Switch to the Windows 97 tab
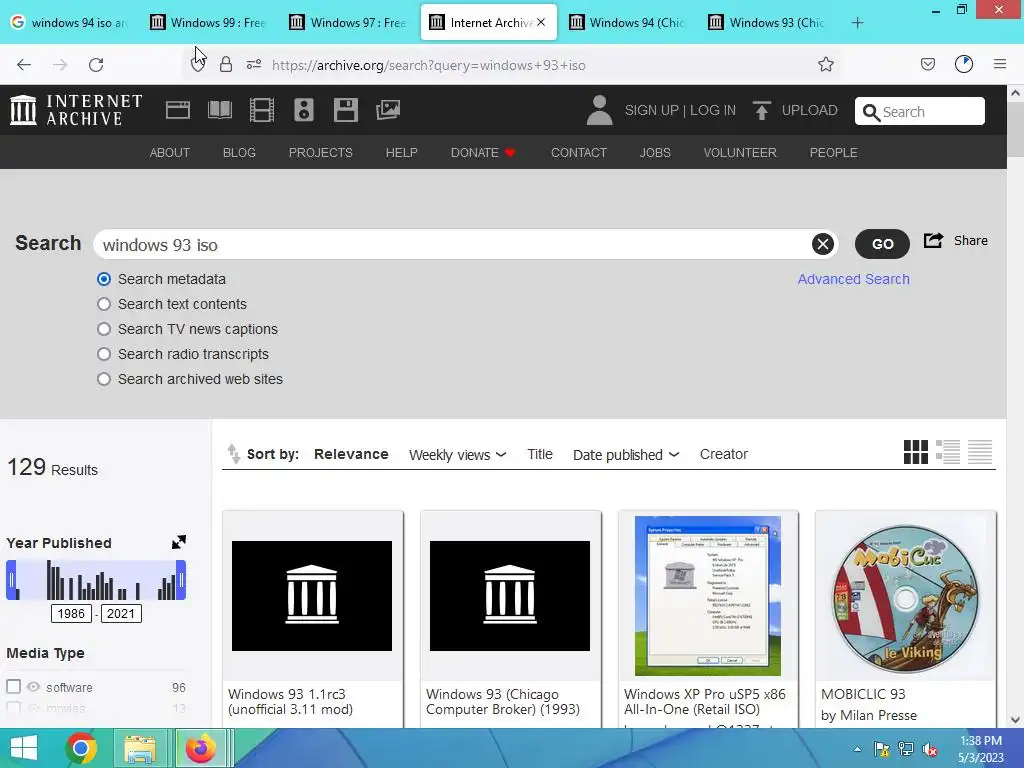Screen dimensions: 1024x768 [x=348, y=23]
